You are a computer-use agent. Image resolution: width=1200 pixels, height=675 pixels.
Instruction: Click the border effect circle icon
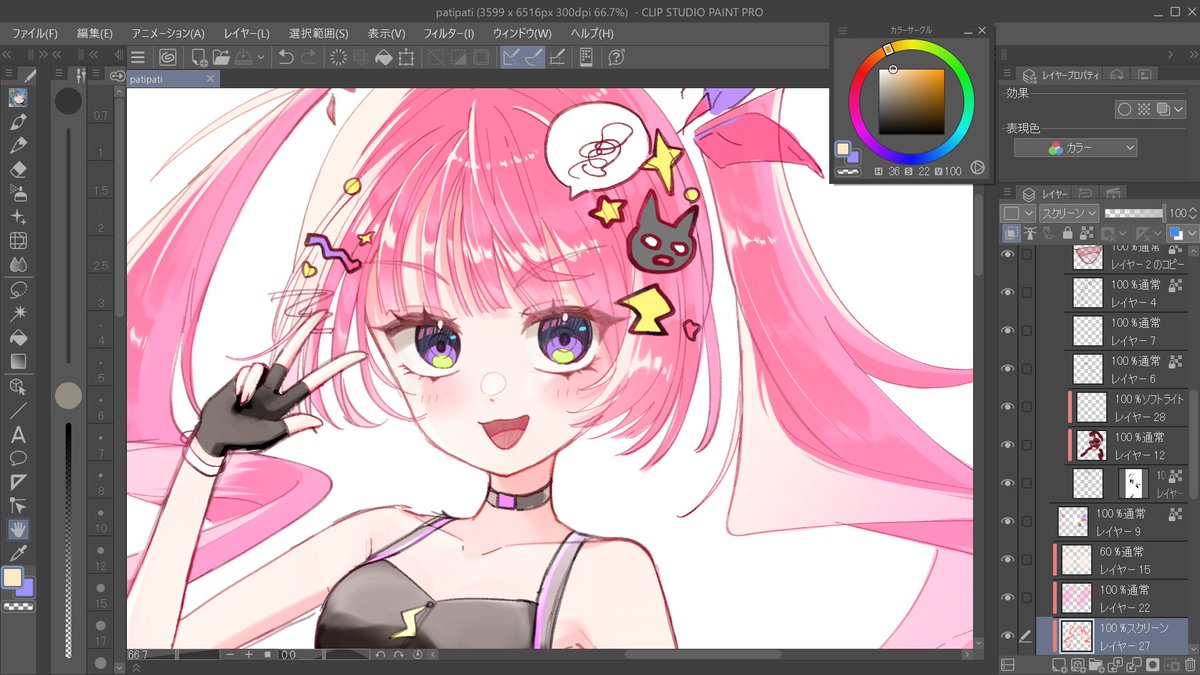(1125, 109)
